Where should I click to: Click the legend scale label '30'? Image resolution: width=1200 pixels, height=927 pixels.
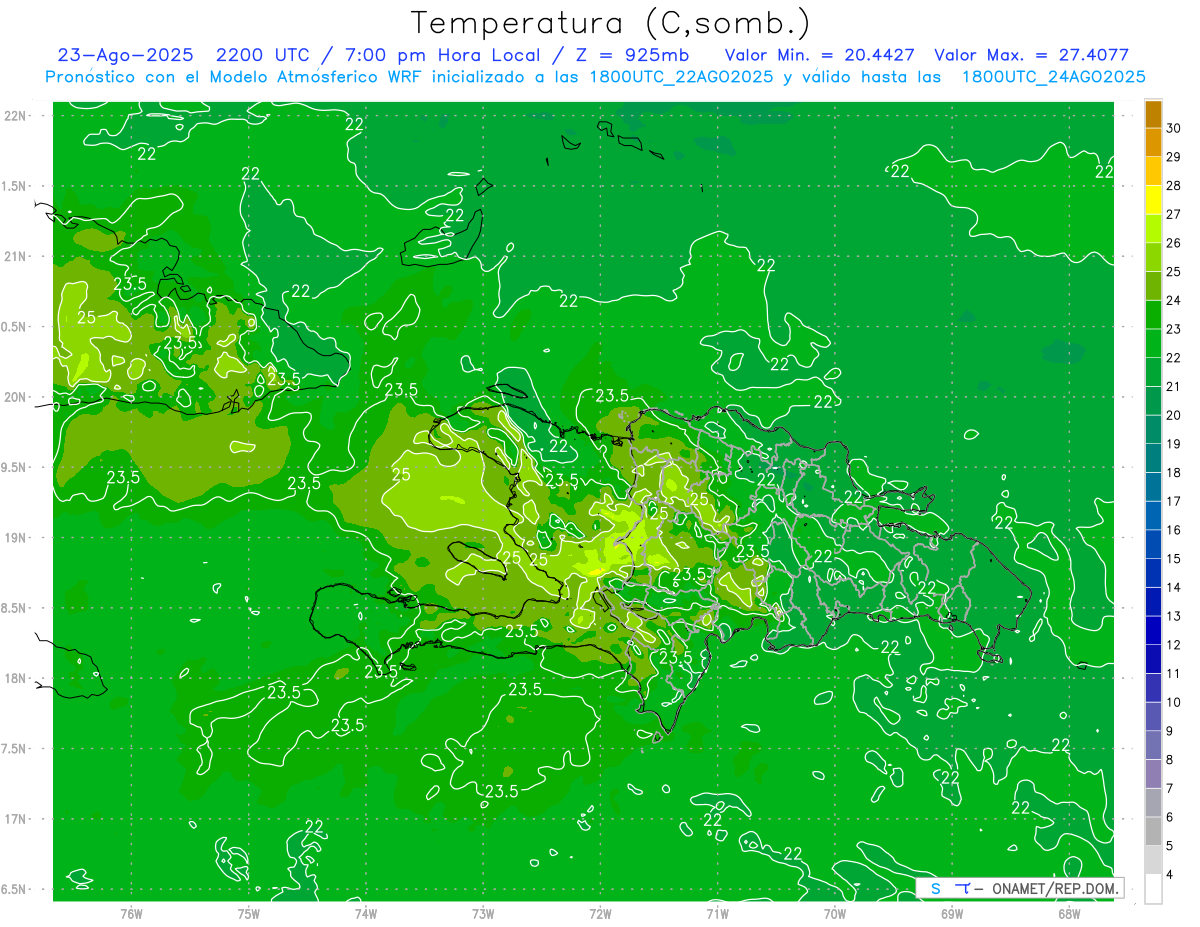1174,128
